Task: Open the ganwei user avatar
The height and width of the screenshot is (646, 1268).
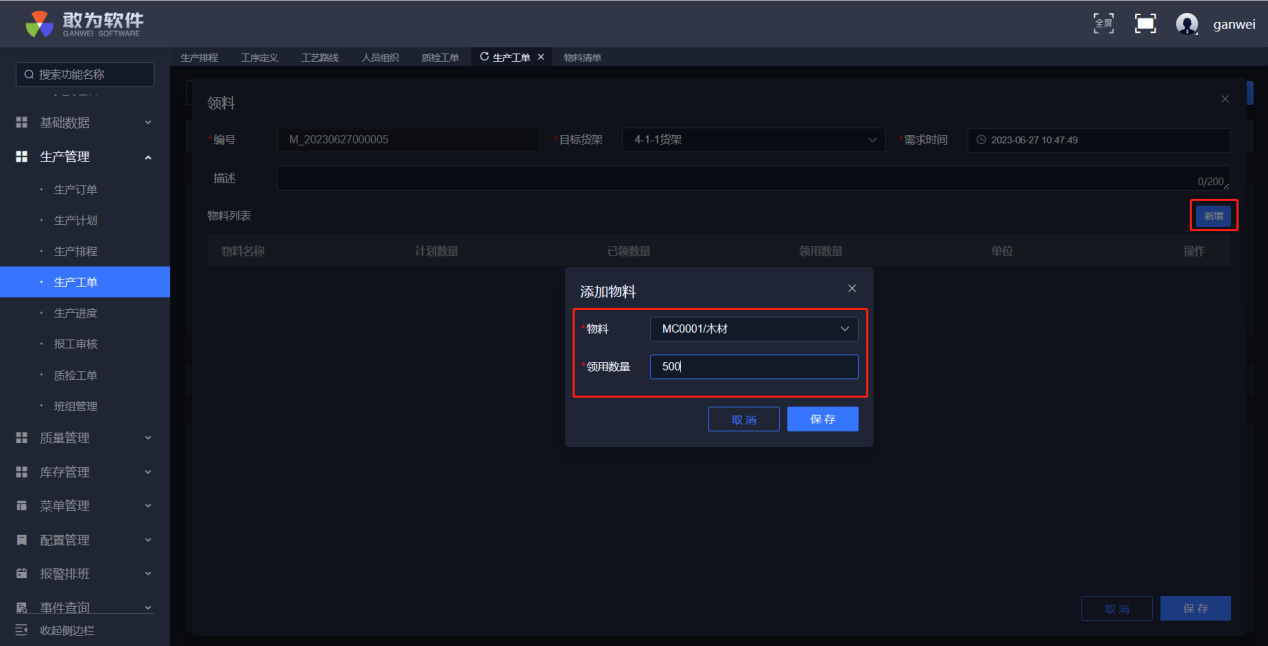Action: [x=1187, y=24]
